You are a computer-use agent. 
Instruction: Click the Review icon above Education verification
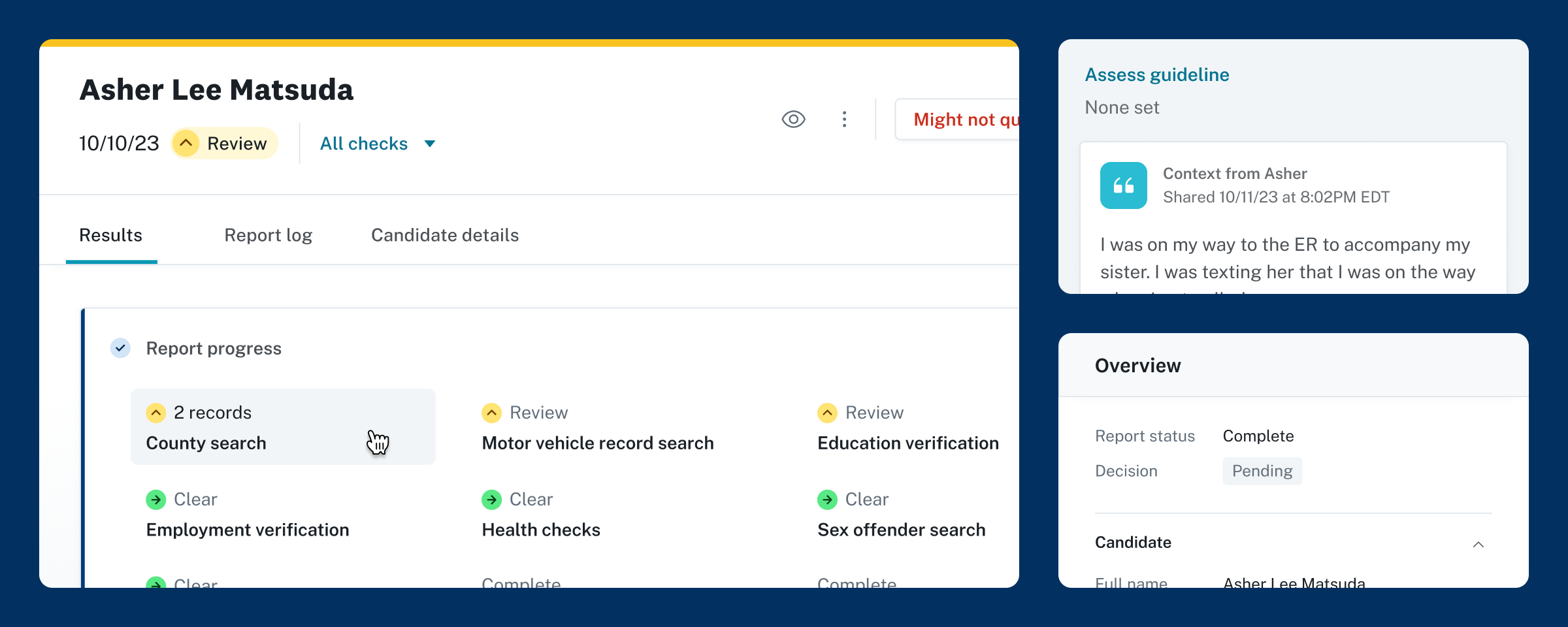tap(827, 413)
